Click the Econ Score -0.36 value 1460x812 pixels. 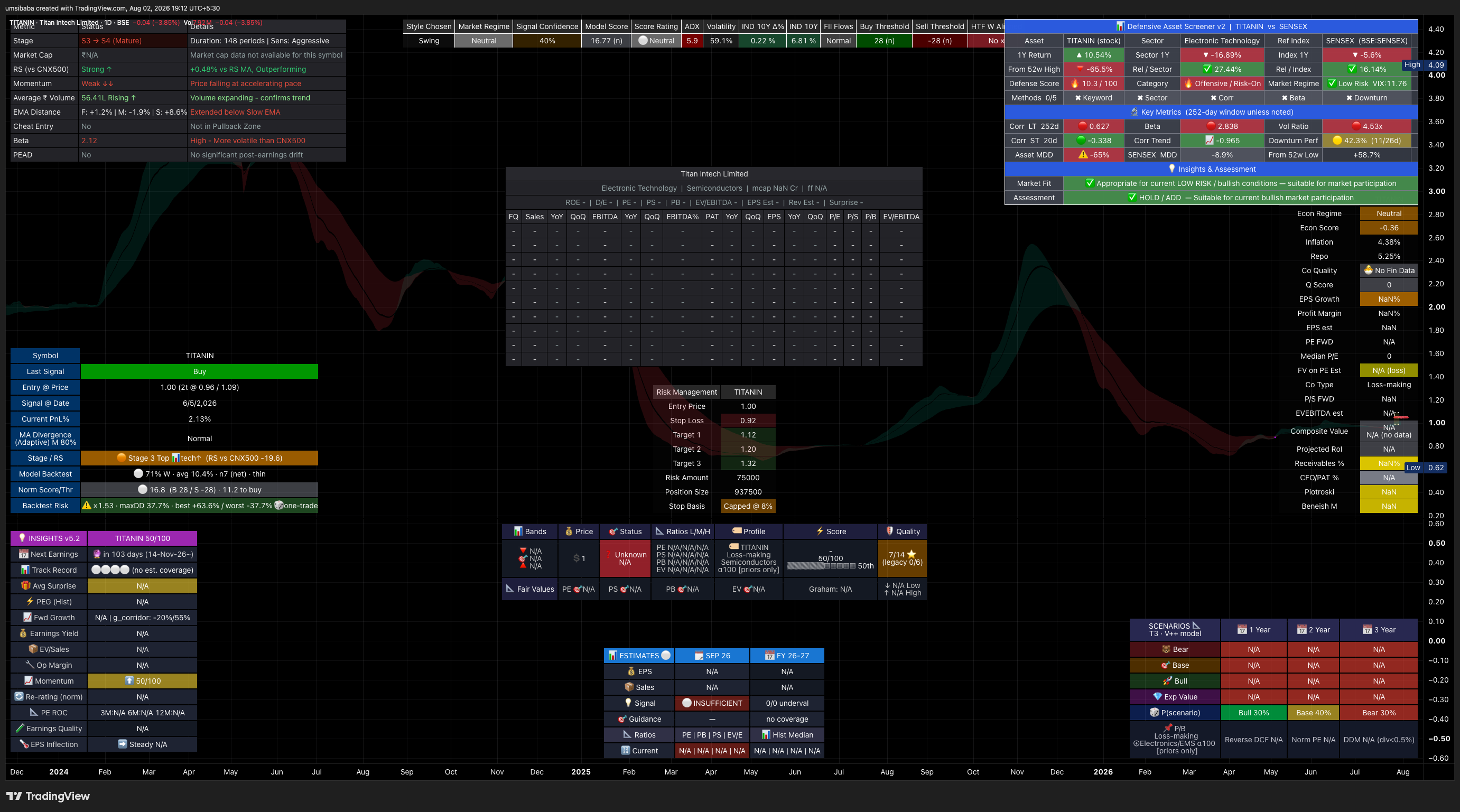[x=1389, y=228]
